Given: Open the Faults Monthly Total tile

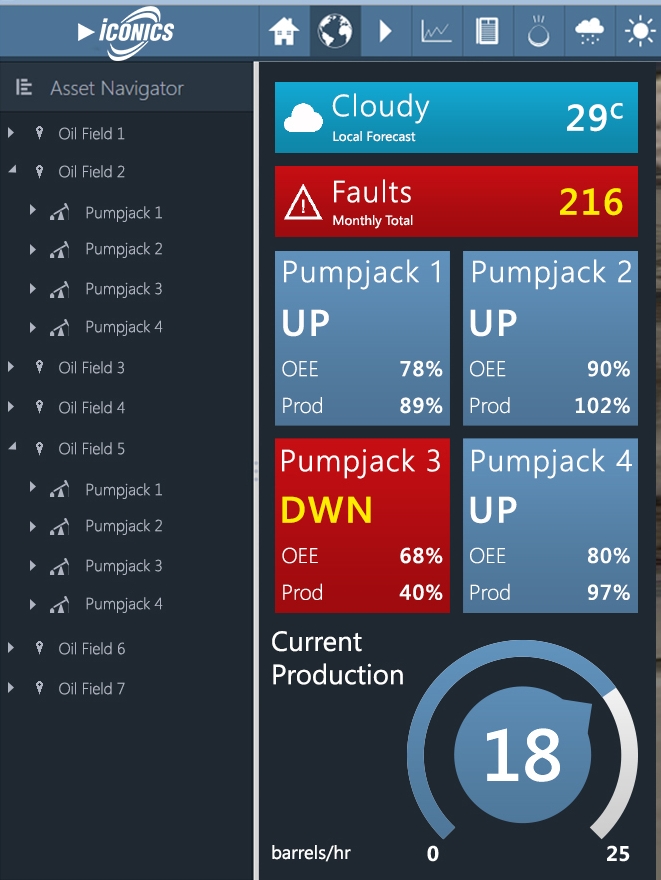Looking at the screenshot, I should tap(456, 201).
